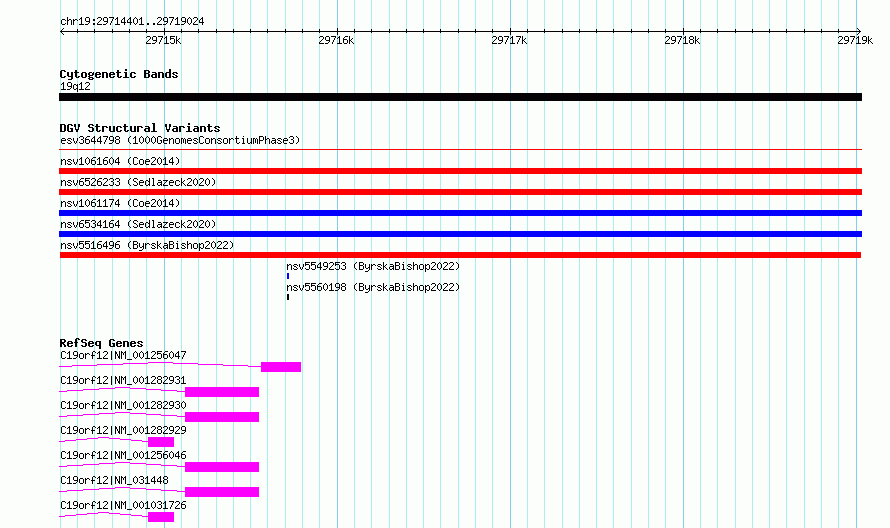Viewport: 890px width, 528px height.
Task: Click the nsv1061174 (Coe2014) label
Action: tap(120, 203)
